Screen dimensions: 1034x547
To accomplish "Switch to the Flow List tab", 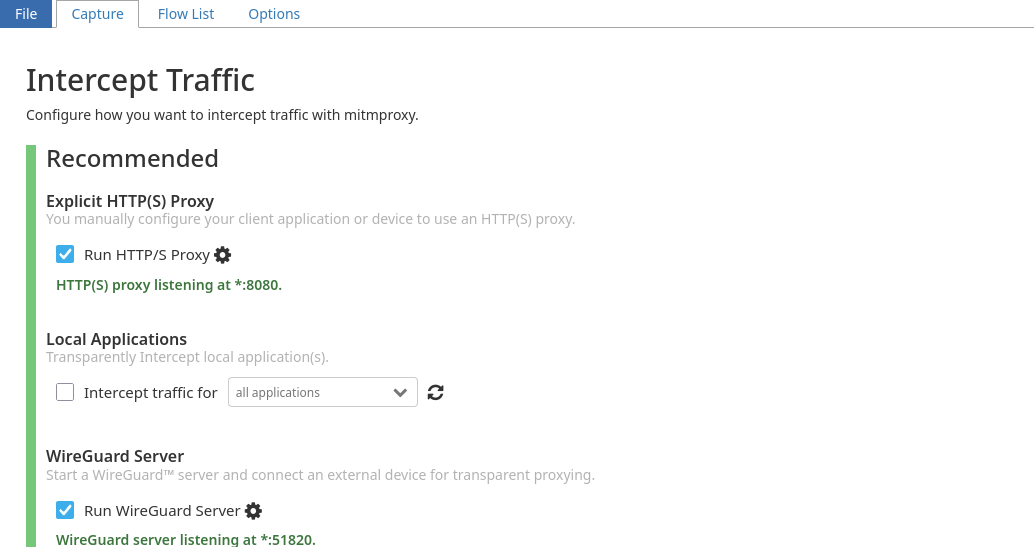I will (x=186, y=14).
